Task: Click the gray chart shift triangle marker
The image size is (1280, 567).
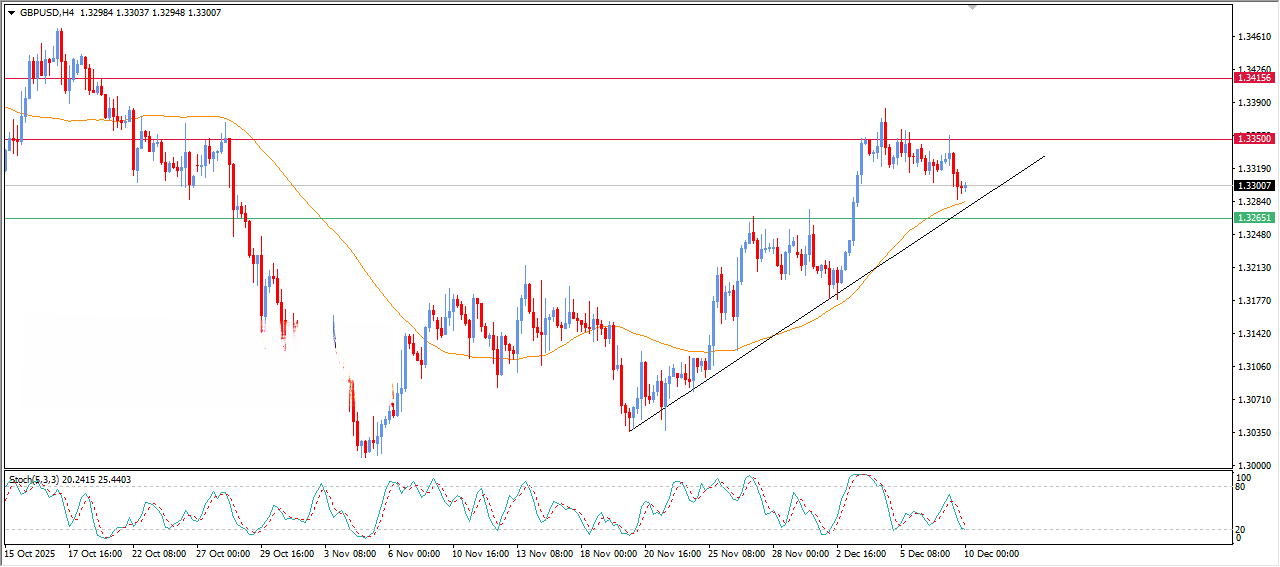Action: [x=971, y=8]
